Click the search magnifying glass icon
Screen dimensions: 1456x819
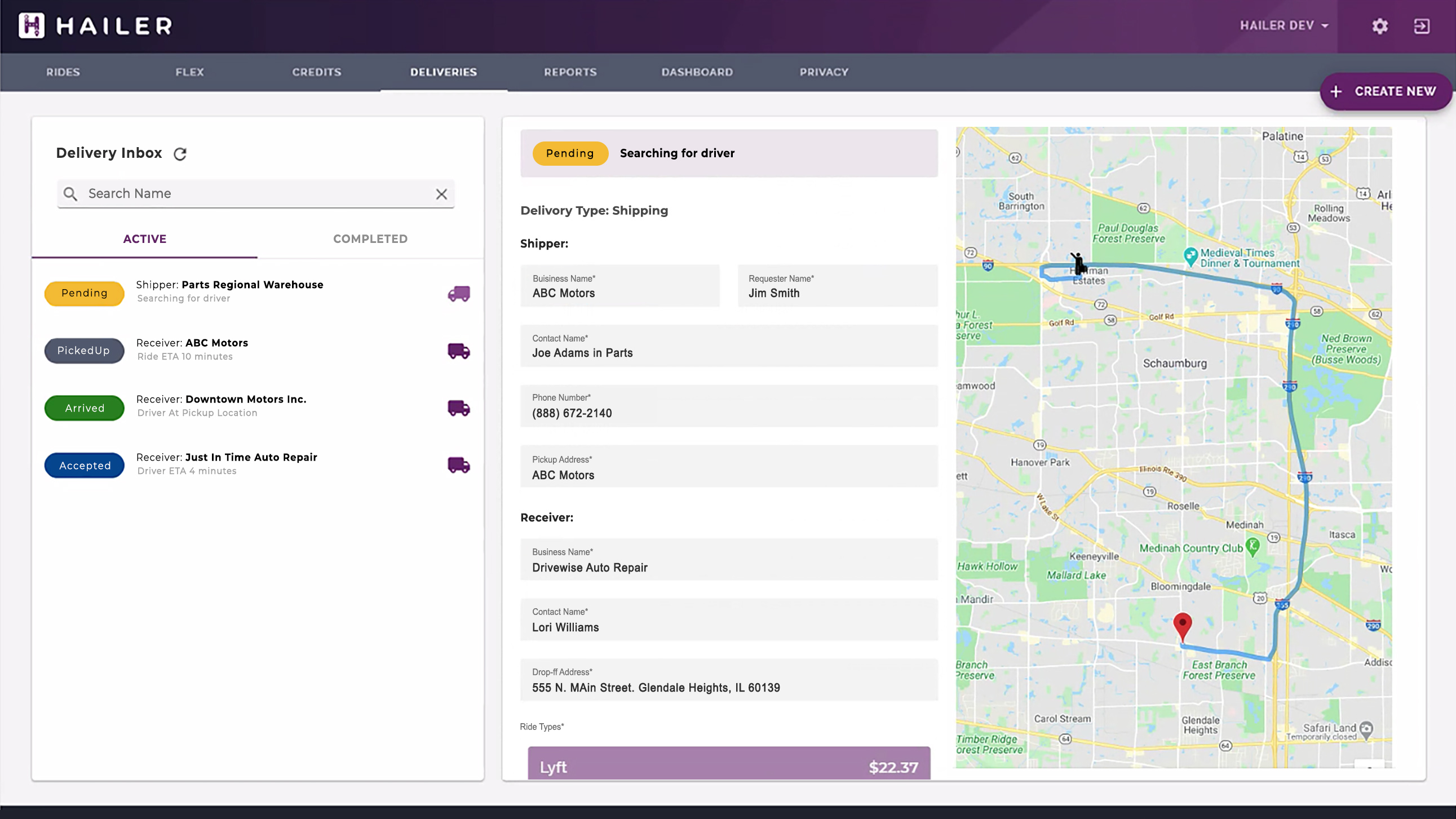pos(70,193)
